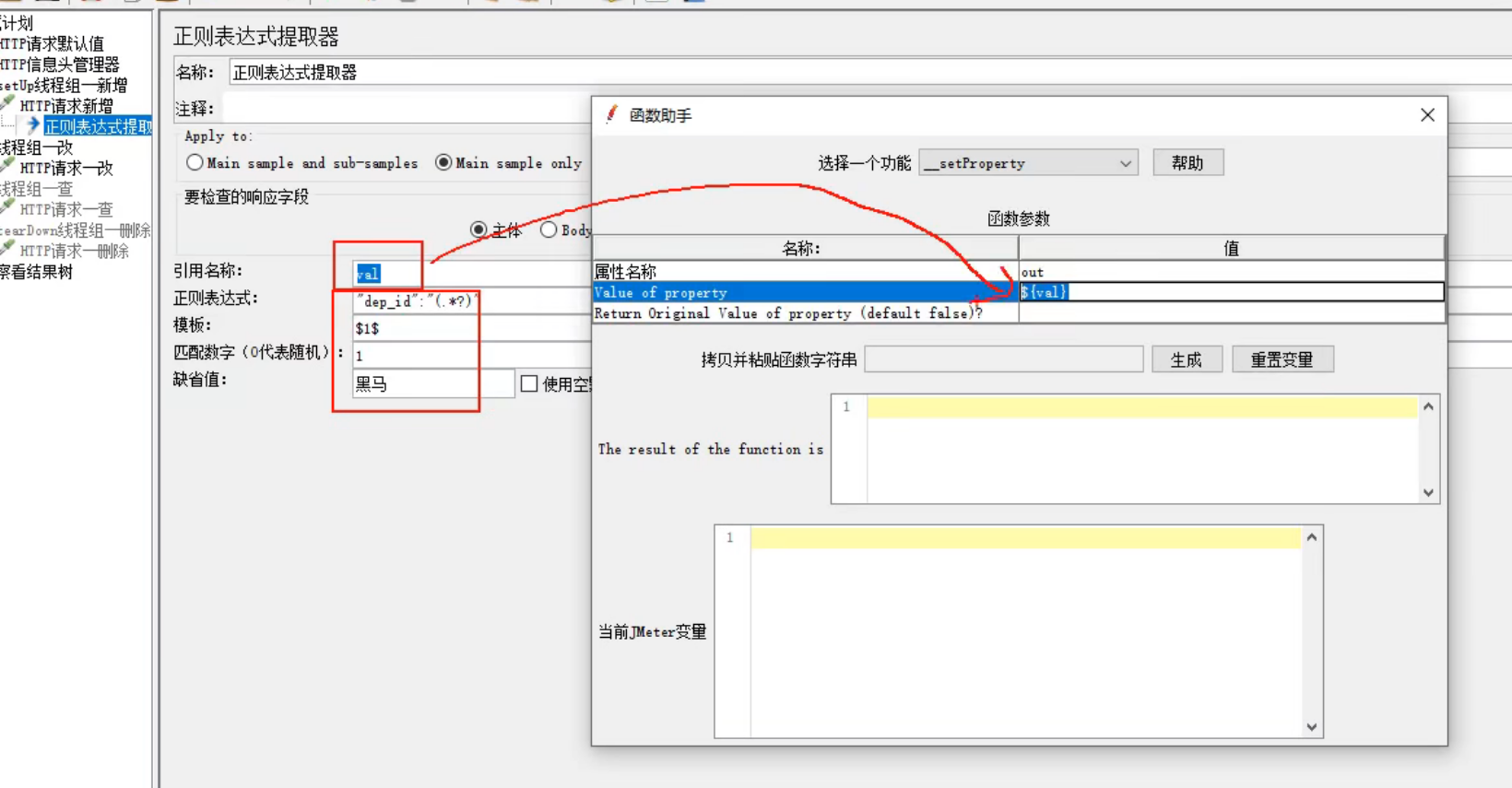Open the __setProperty function combo box
Screen dimensions: 1512x788
click(x=1028, y=163)
